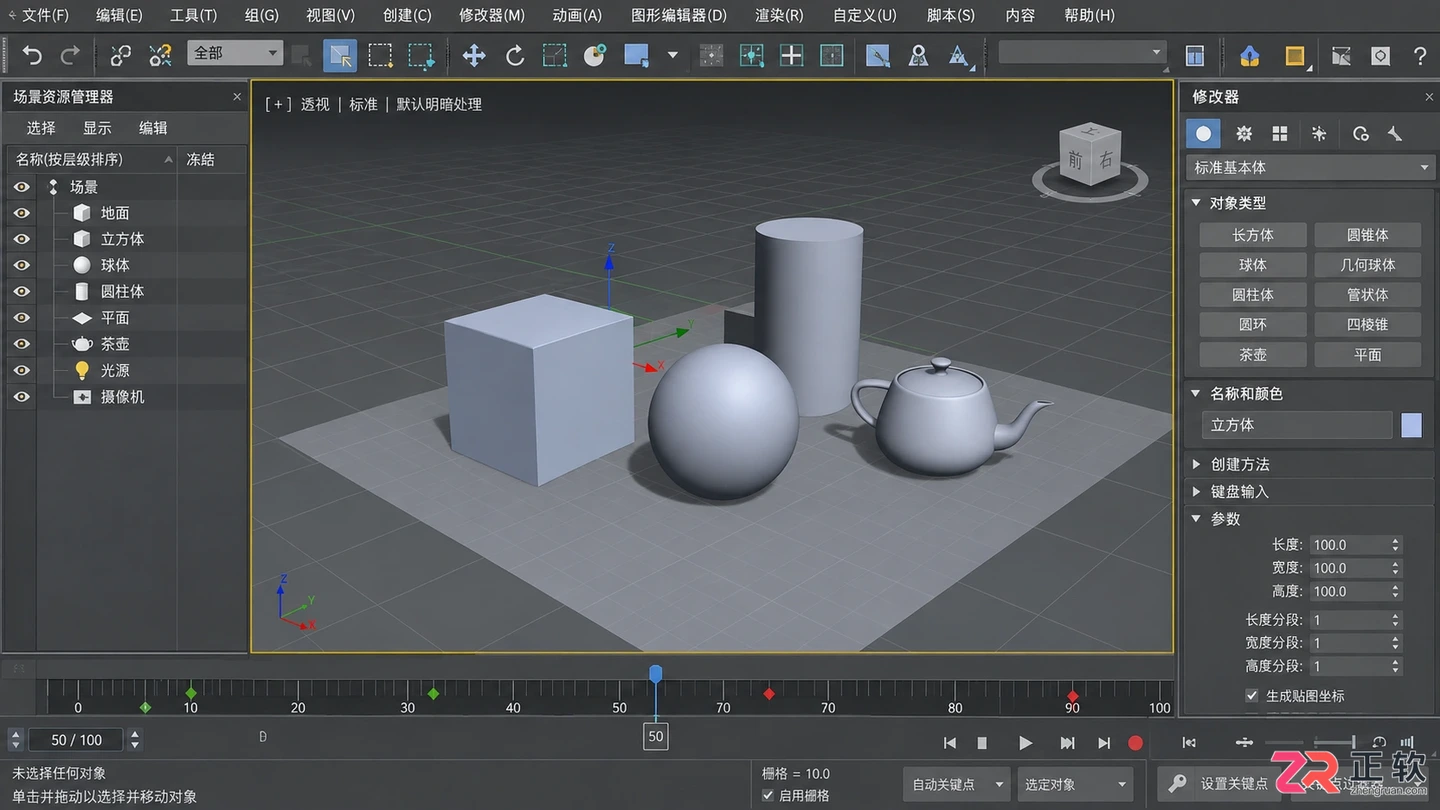This screenshot has width=1440, height=810.
Task: Collapse the 对象类型 rollout
Action: click(x=1196, y=203)
